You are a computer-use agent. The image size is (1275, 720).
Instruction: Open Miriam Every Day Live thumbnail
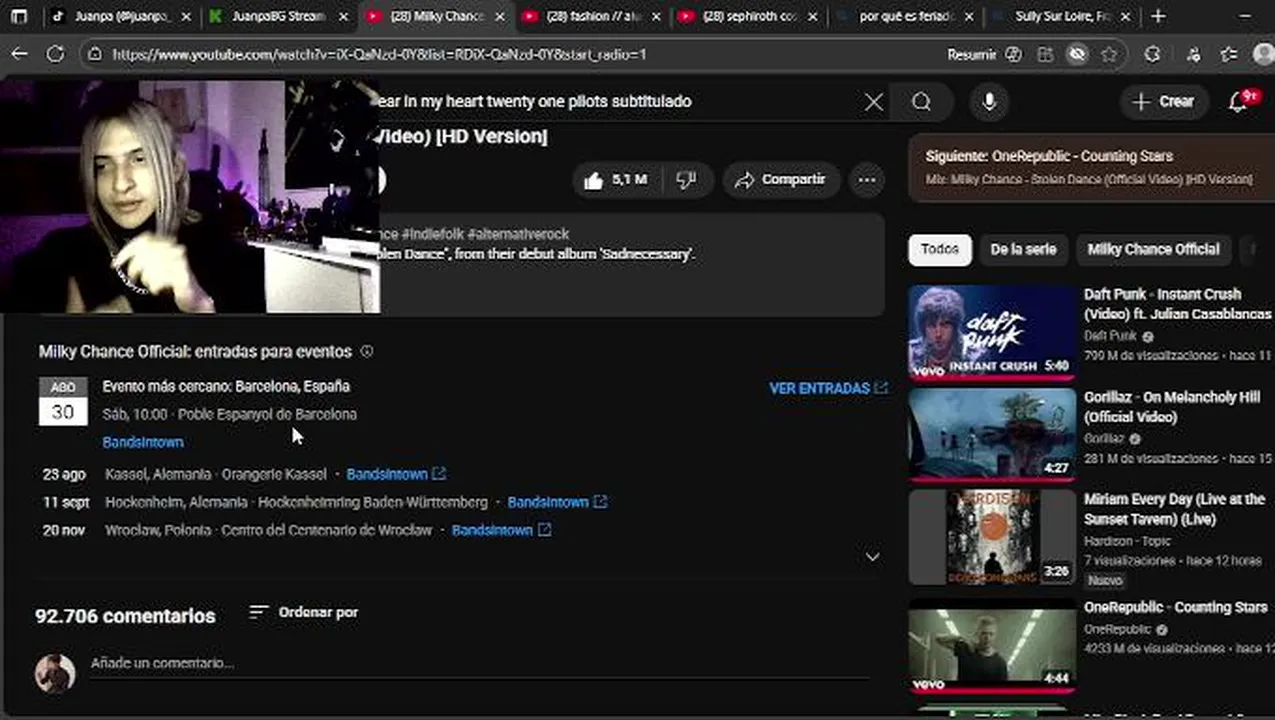(992, 537)
